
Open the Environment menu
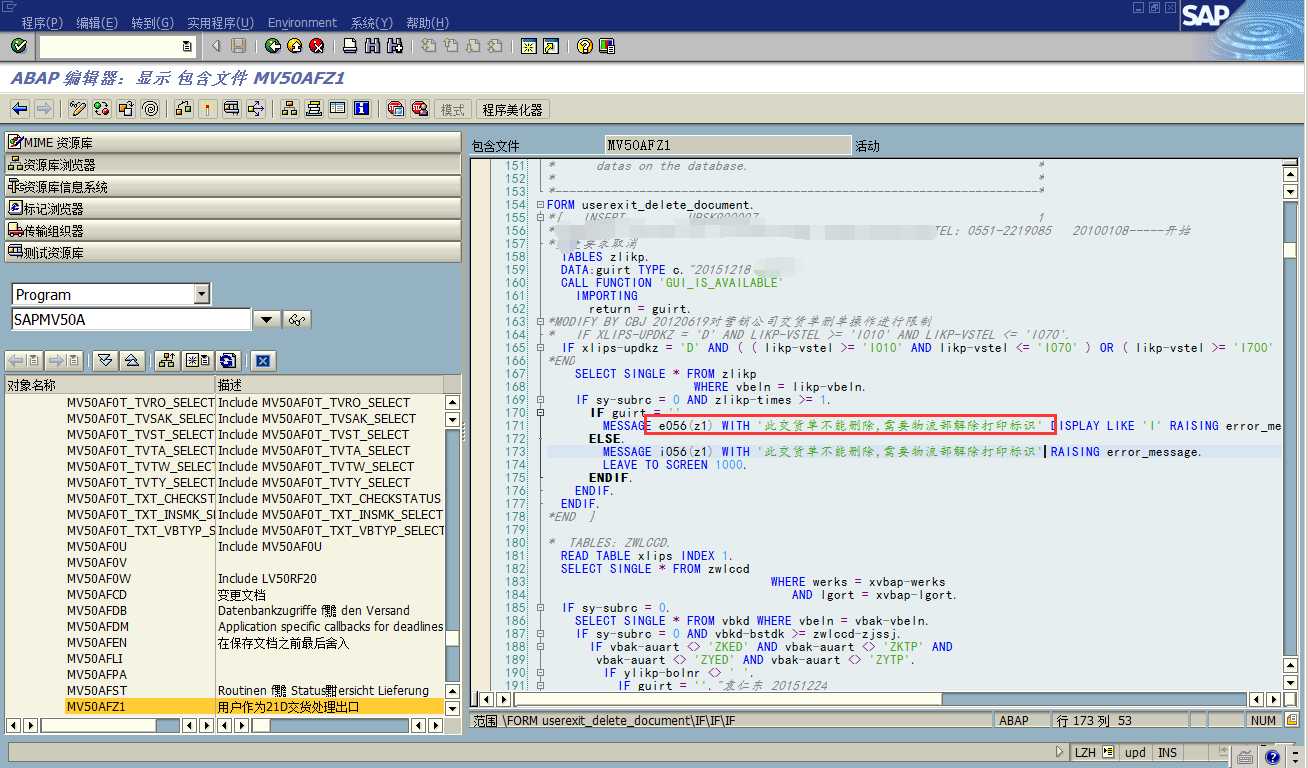pyautogui.click(x=303, y=23)
